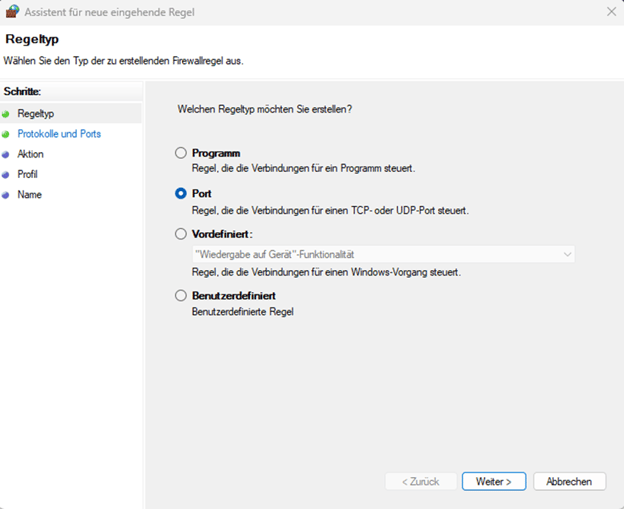Image resolution: width=624 pixels, height=509 pixels.
Task: Click the firewall icon in the title bar
Action: point(12,12)
